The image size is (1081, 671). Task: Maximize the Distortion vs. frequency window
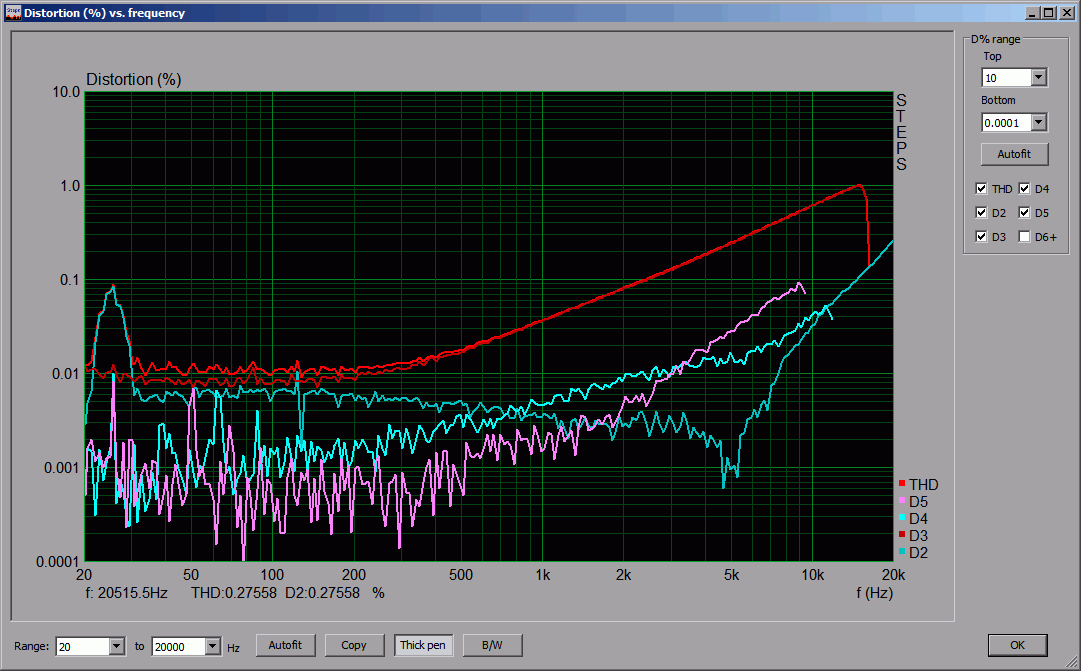point(1048,13)
